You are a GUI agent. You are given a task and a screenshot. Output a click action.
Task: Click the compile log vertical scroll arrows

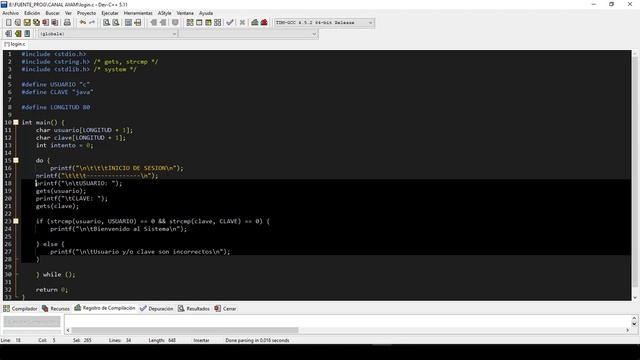[634, 321]
